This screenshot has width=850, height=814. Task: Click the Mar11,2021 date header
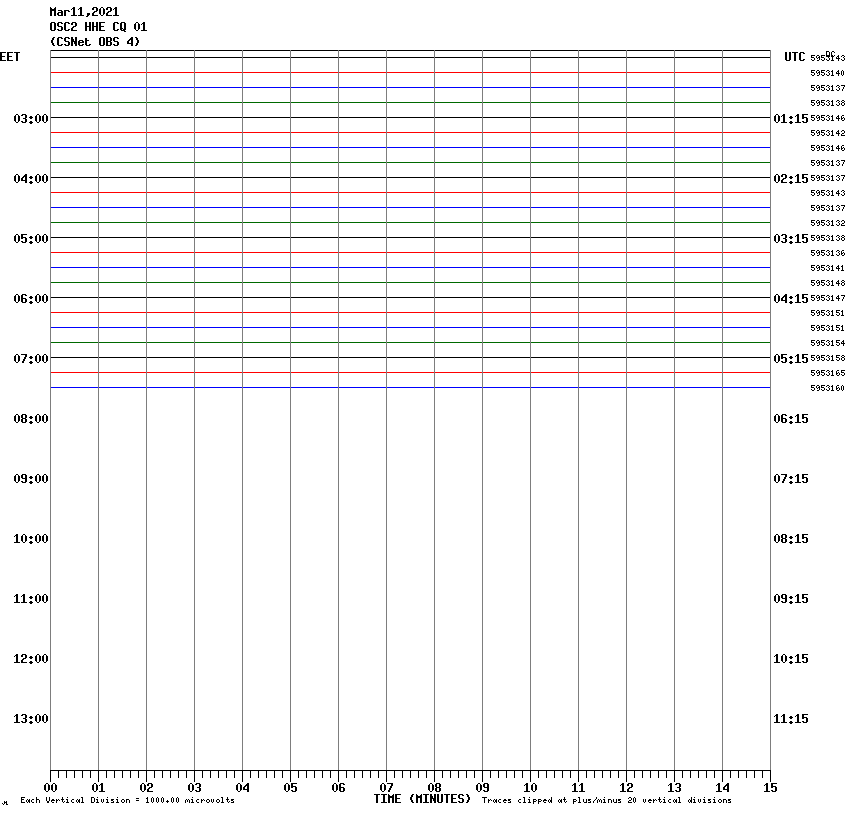point(84,12)
